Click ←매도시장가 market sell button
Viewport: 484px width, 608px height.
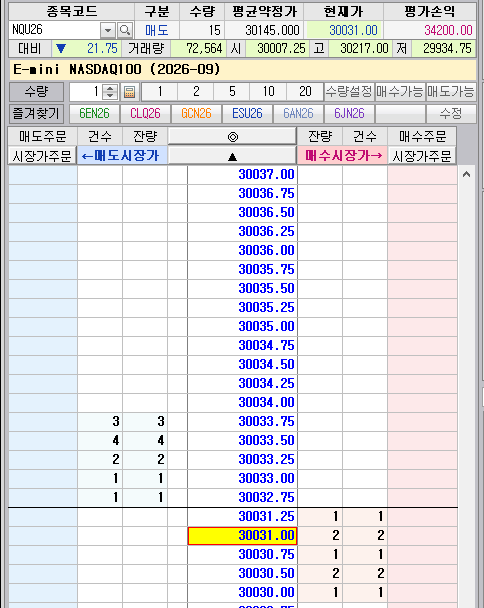(x=122, y=156)
